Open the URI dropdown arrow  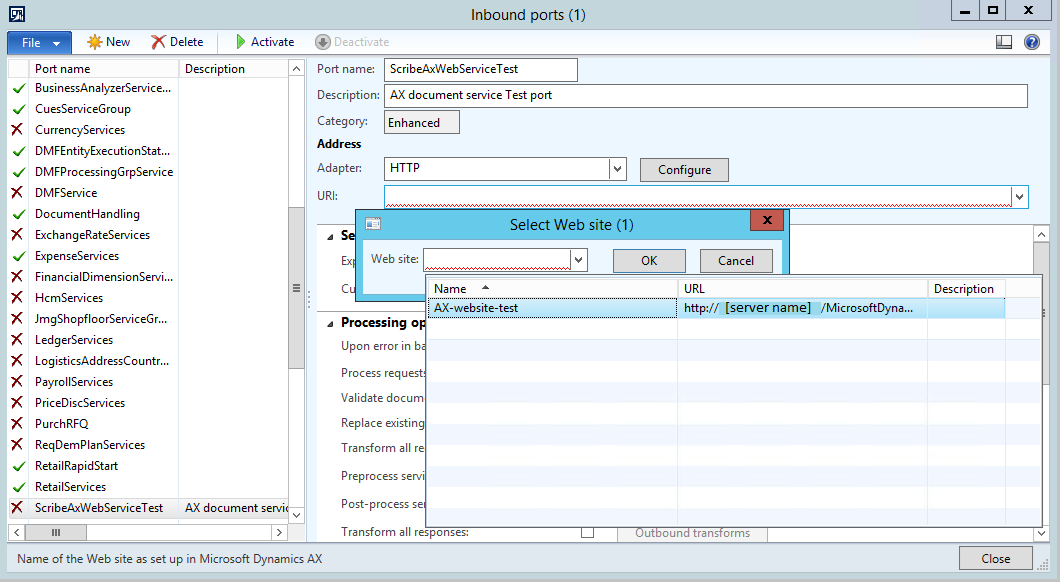click(x=1019, y=197)
